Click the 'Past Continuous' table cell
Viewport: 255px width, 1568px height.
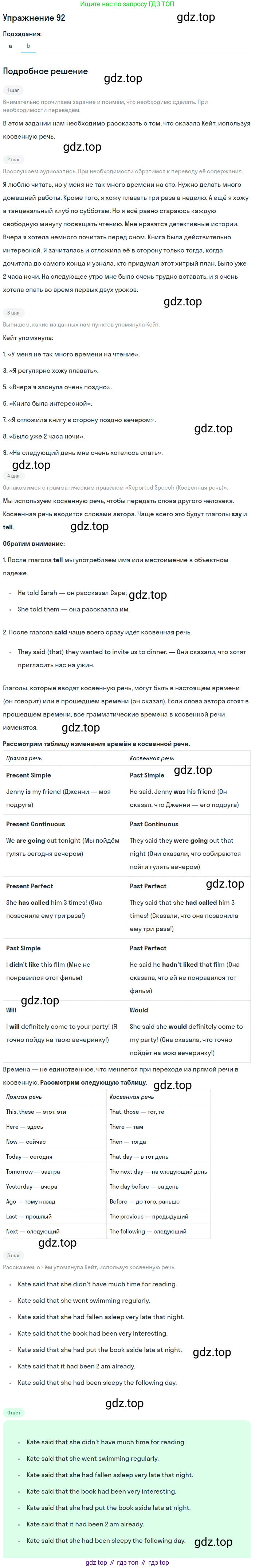[x=189, y=846]
